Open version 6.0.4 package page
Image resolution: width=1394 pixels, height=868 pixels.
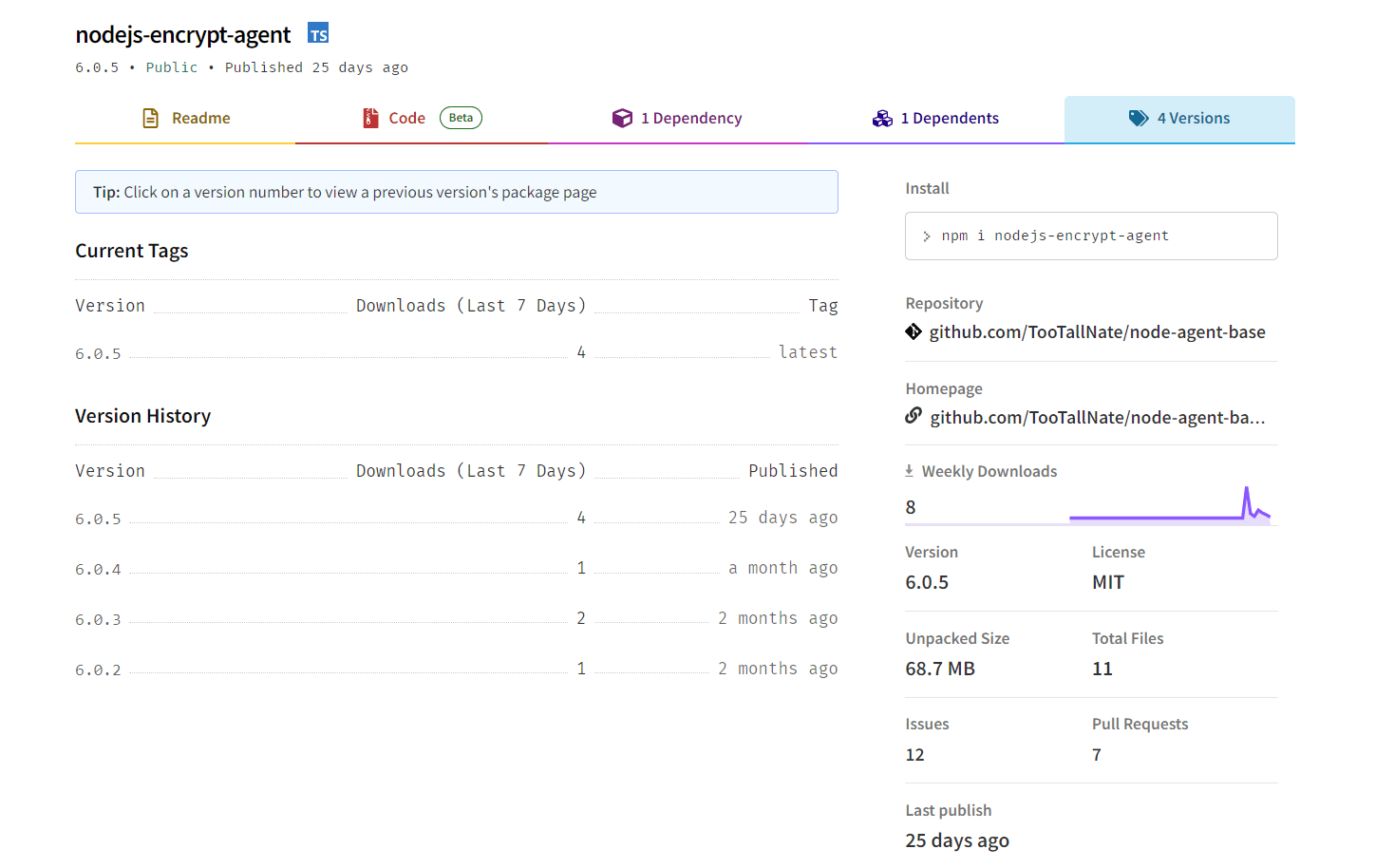pyautogui.click(x=98, y=567)
